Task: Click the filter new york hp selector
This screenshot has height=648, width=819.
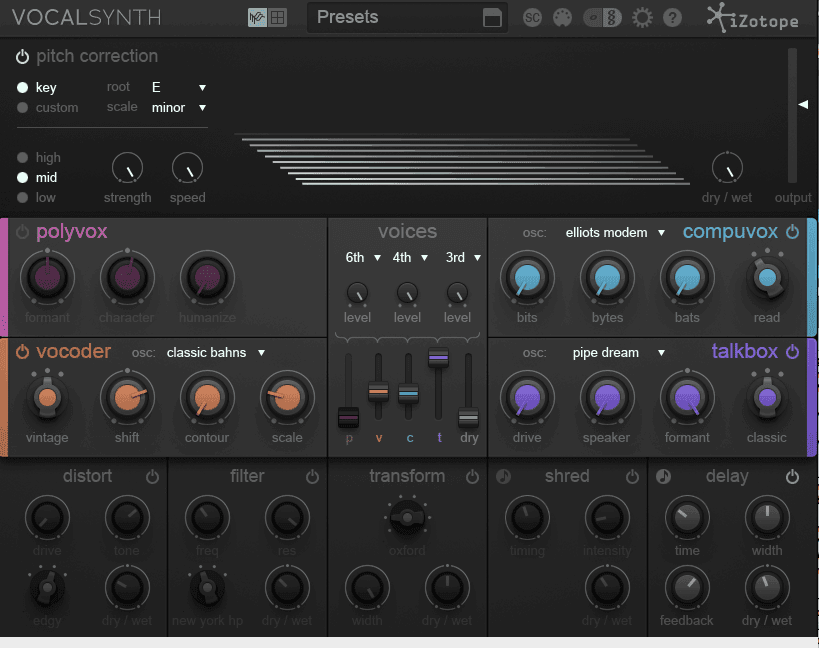Action: 207,587
